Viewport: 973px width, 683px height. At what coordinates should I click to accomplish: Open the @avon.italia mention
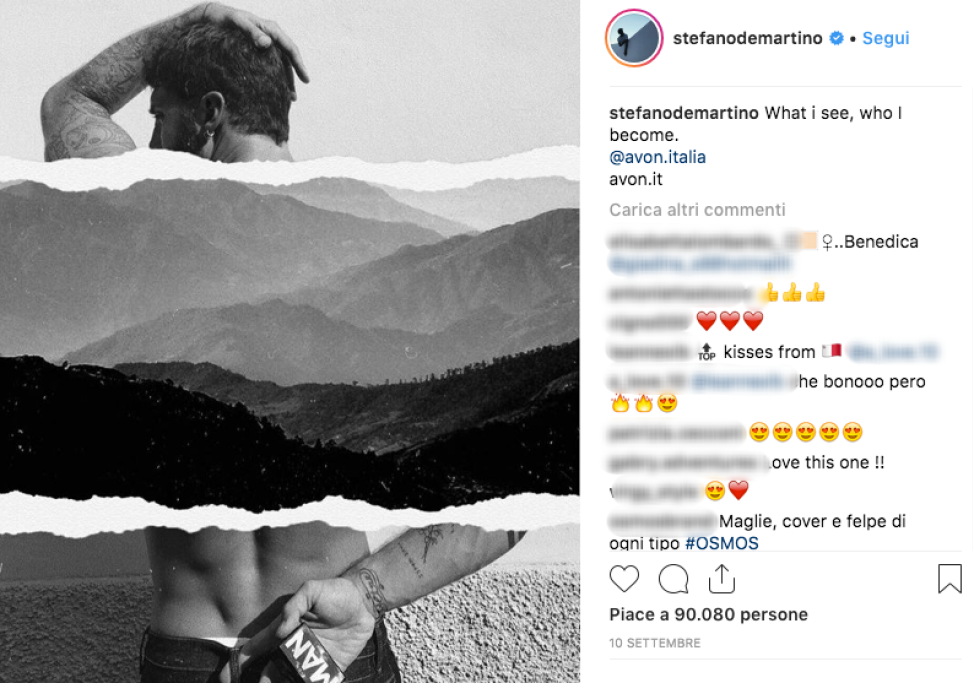tap(657, 157)
